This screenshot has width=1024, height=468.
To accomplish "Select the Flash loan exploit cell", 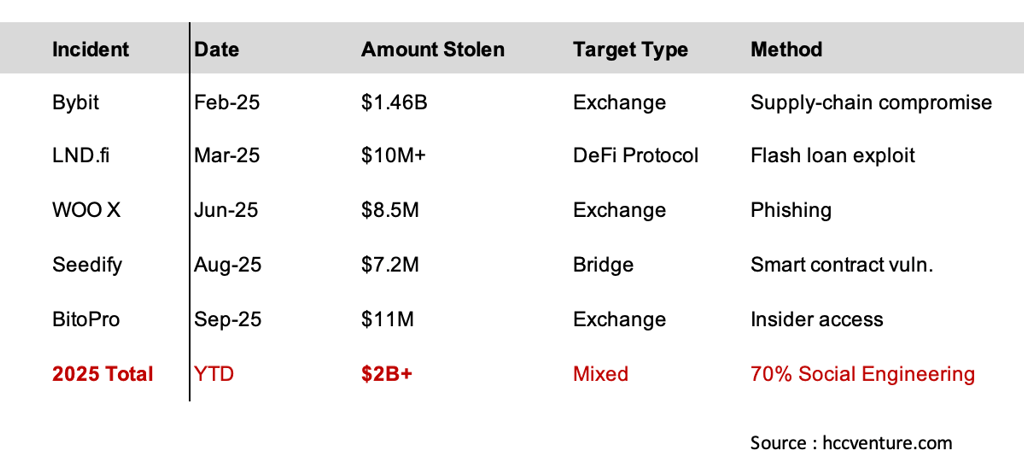I will [833, 156].
